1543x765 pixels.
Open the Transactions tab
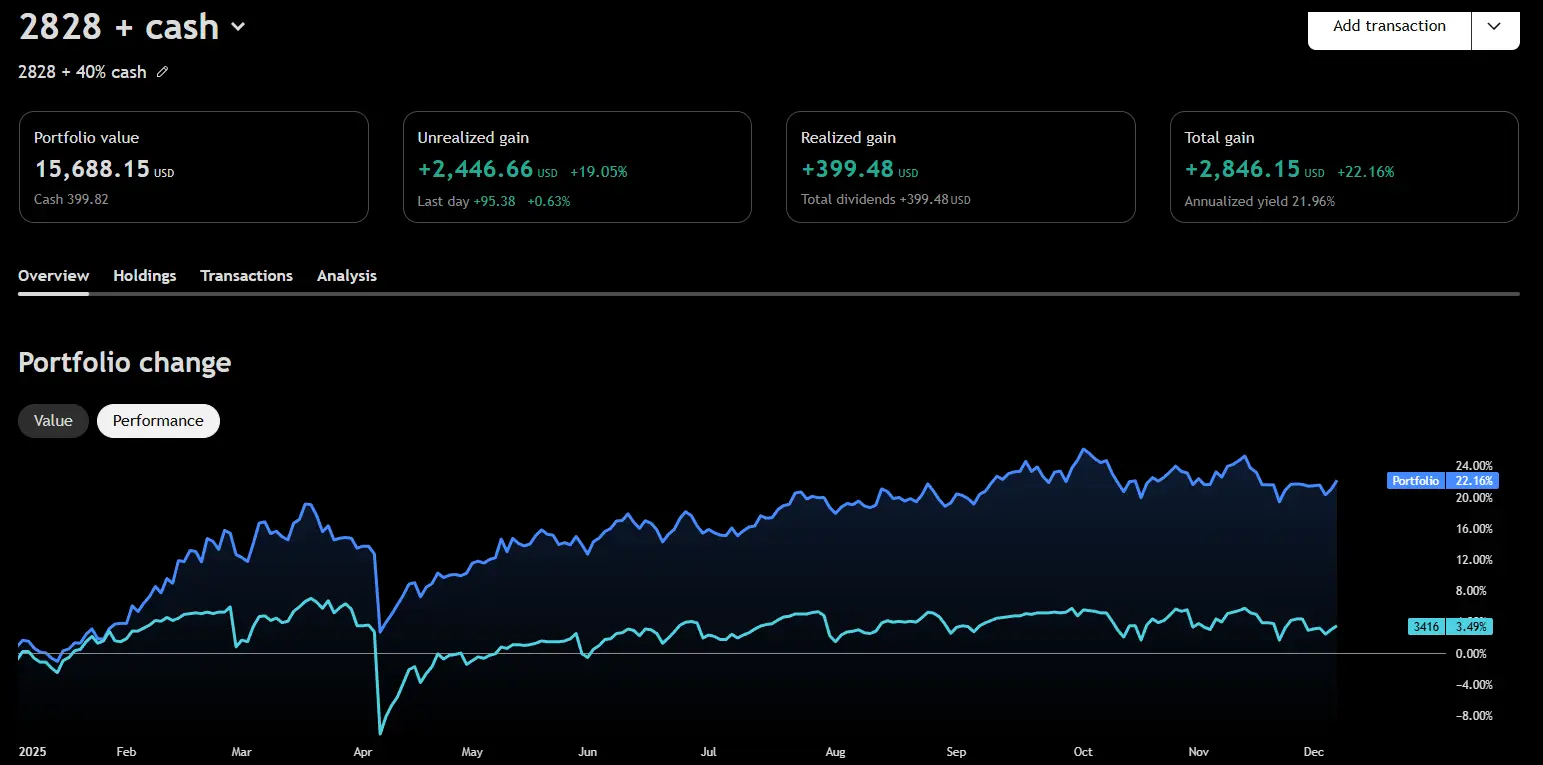(246, 275)
